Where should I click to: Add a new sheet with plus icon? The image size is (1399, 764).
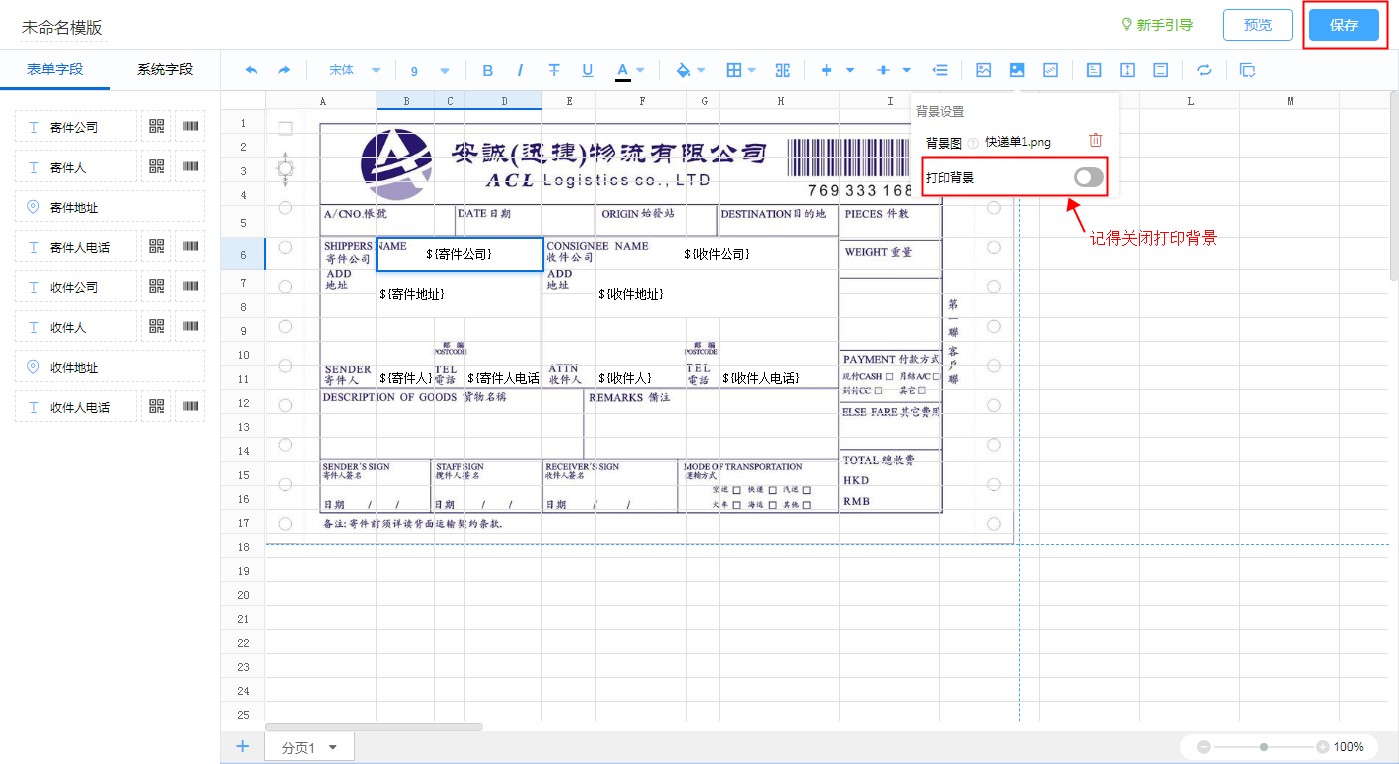[x=242, y=746]
